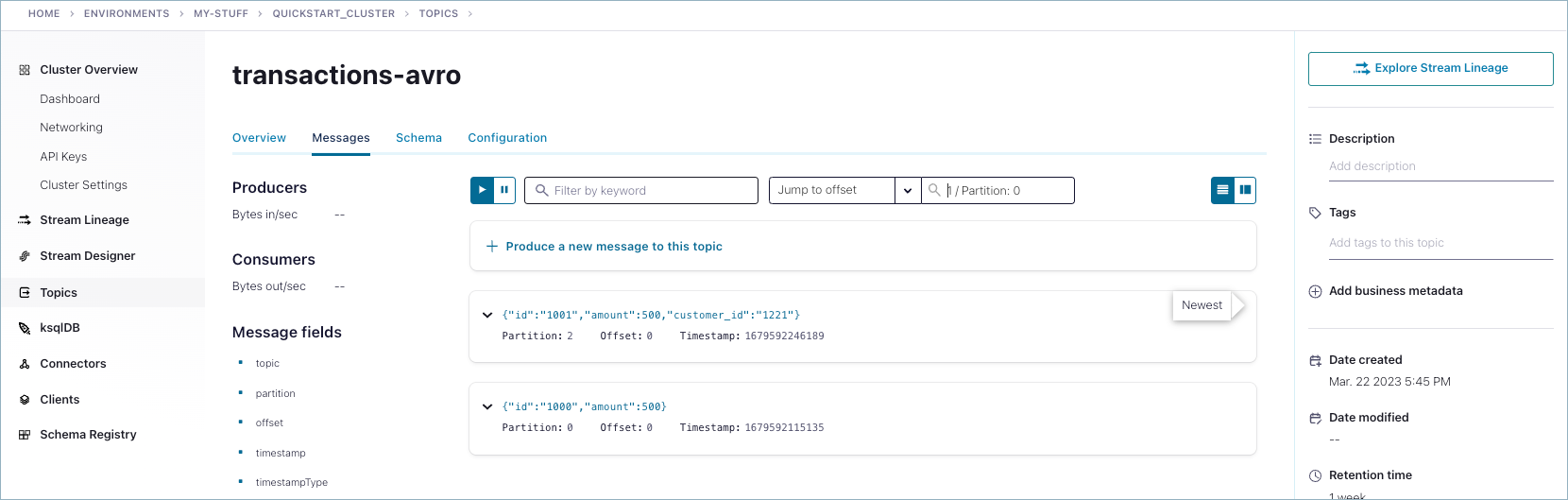Open Schema Registry in the sidebar
The image size is (1568, 500).
point(88,435)
